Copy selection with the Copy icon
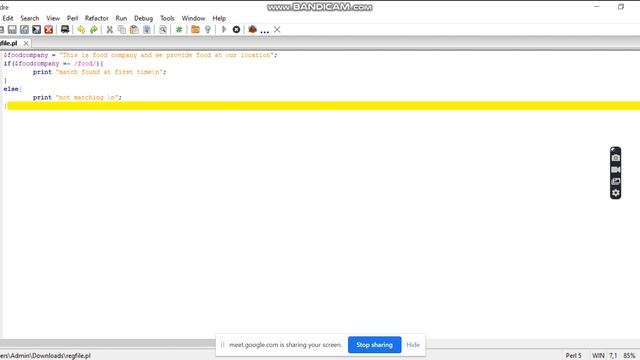The height and width of the screenshot is (360, 640). click(122, 29)
